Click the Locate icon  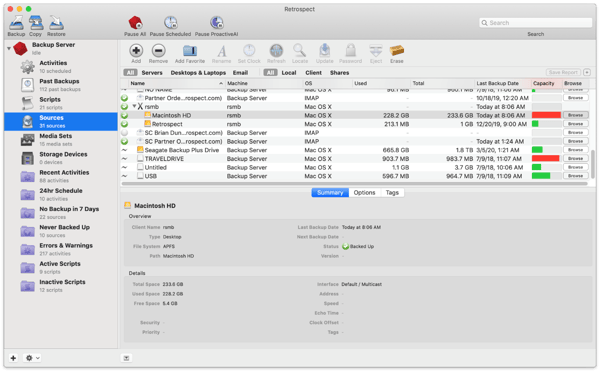[300, 50]
